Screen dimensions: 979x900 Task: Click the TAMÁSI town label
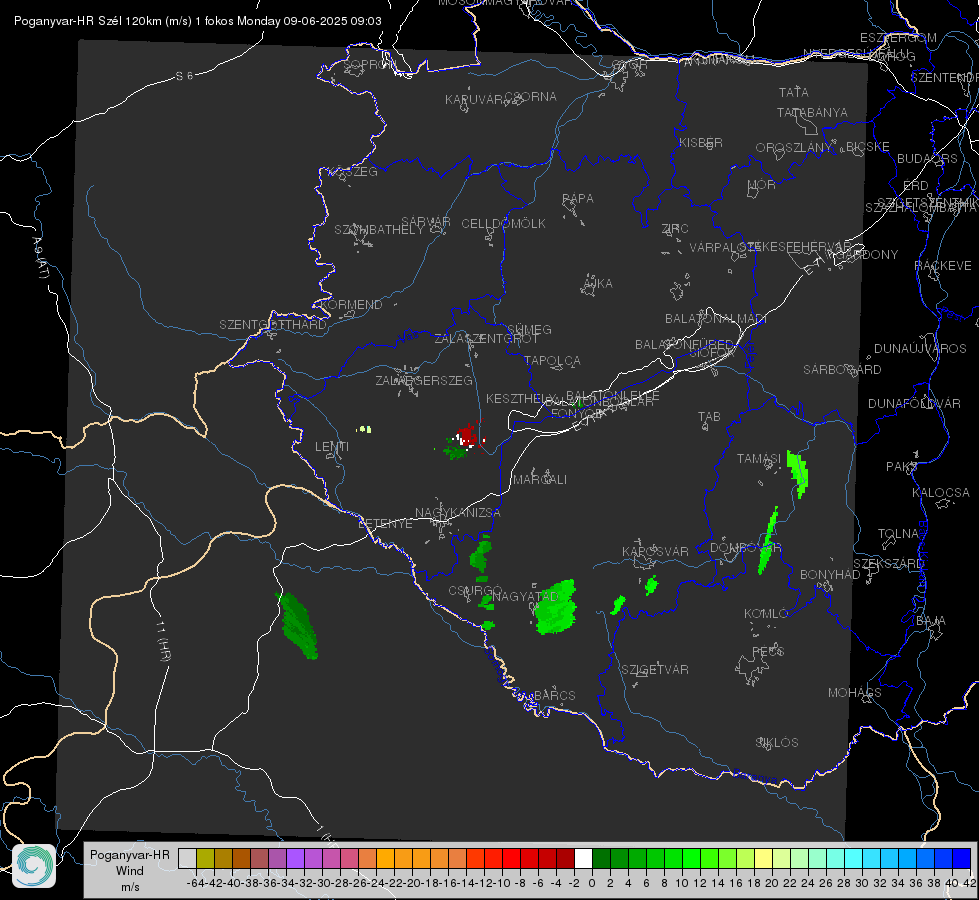pyautogui.click(x=759, y=459)
